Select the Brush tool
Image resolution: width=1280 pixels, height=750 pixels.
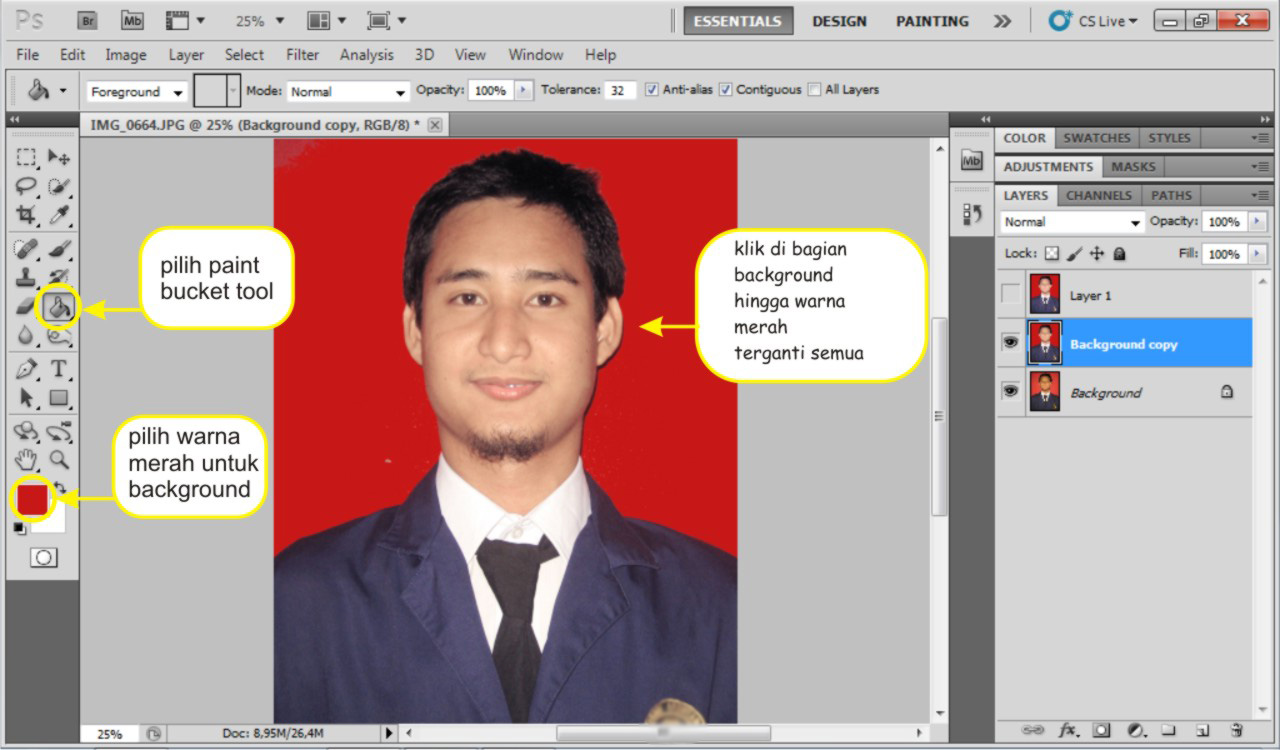tap(59, 248)
